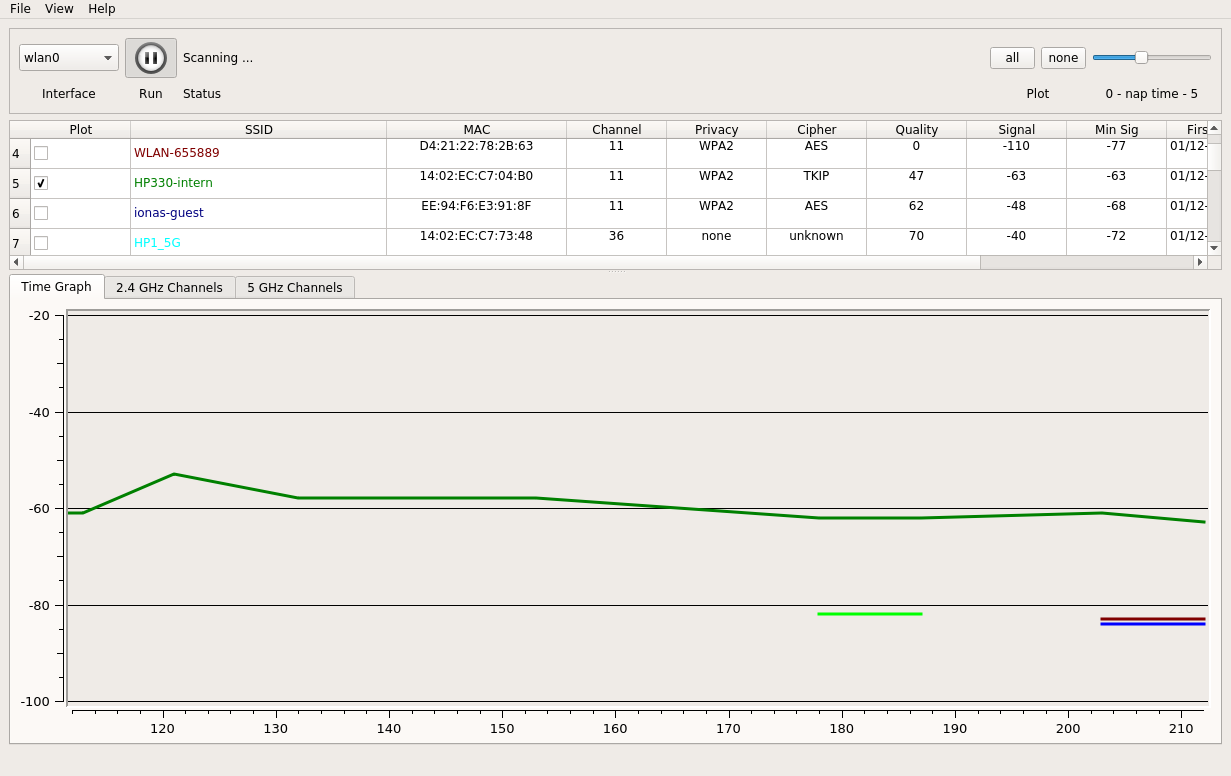This screenshot has width=1231, height=776.
Task: Open the View menu
Action: point(59,9)
